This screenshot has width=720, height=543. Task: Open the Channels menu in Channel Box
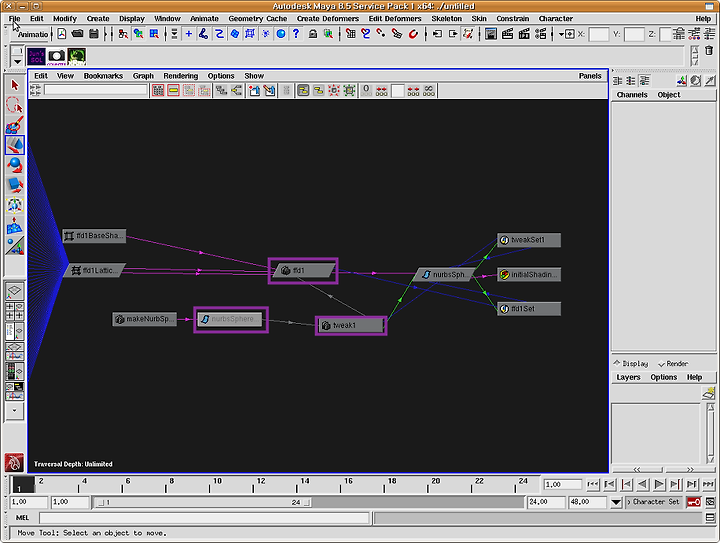pyautogui.click(x=632, y=95)
